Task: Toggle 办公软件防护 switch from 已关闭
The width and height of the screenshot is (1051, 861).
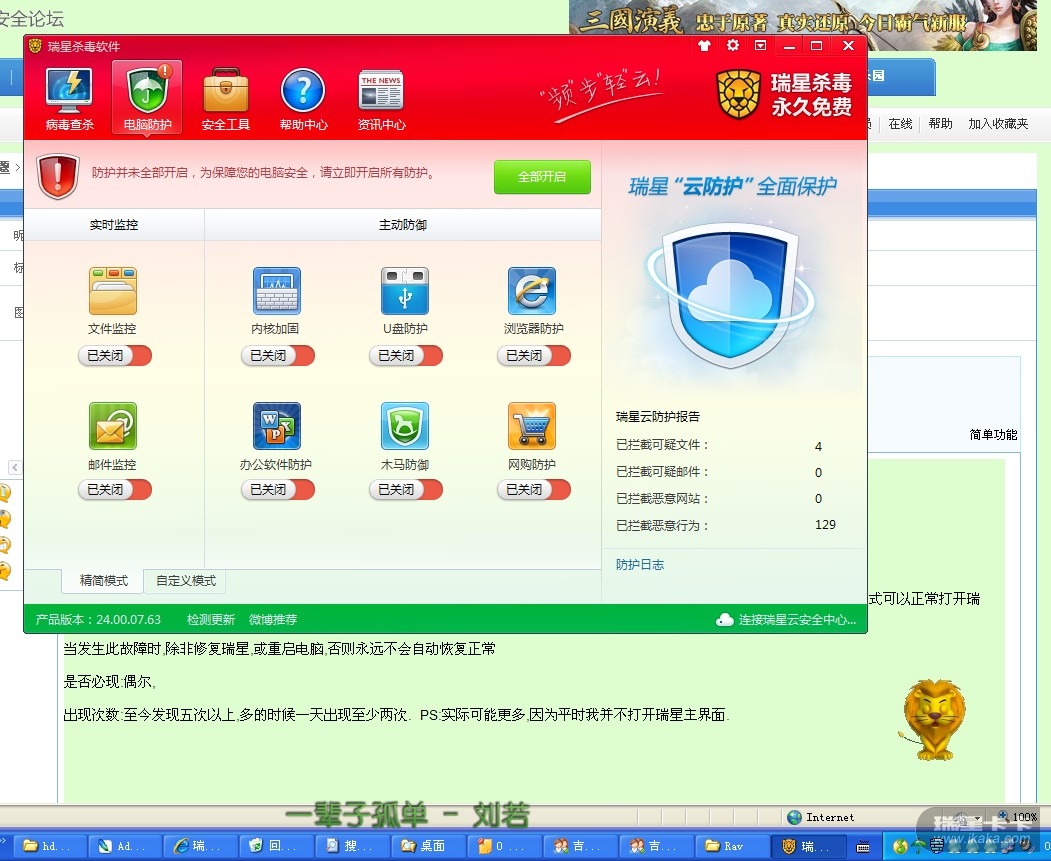Action: tap(278, 490)
